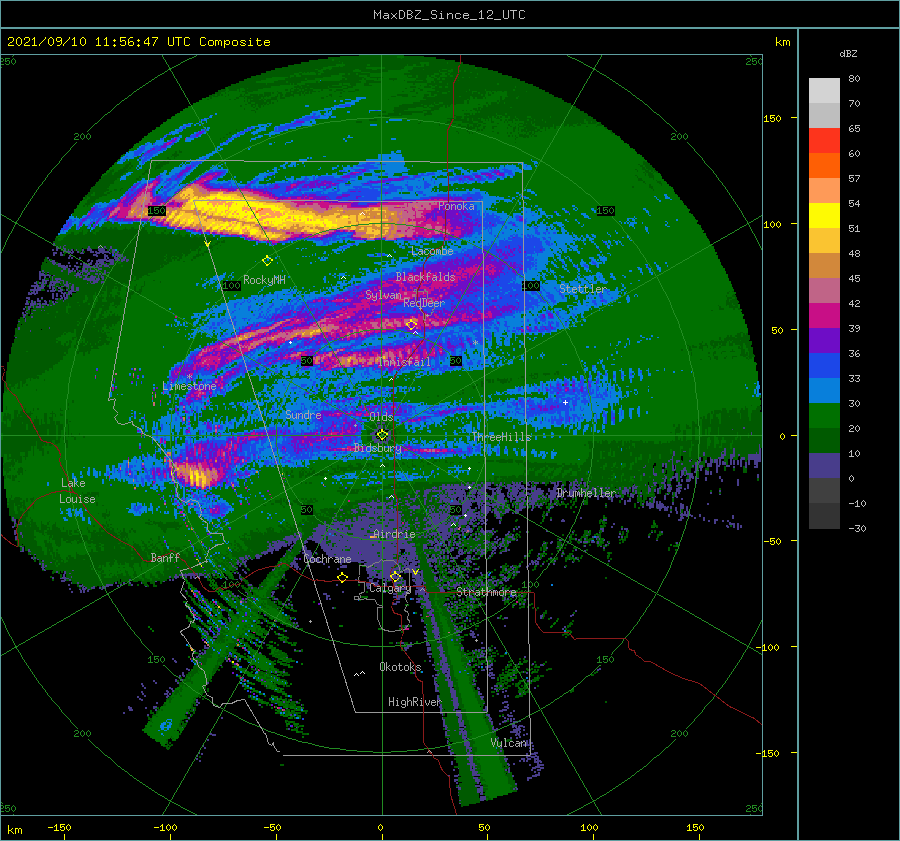The height and width of the screenshot is (841, 900).
Task: Click the 2021/09/10 11:56:47 UTC Composite timestamp
Action: (x=139, y=42)
